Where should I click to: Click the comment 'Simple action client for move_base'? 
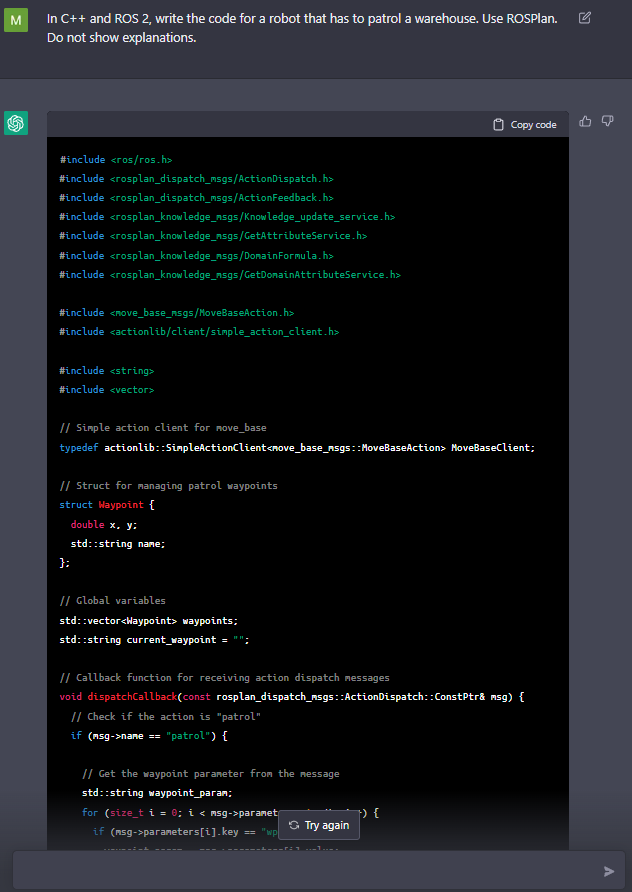click(163, 427)
